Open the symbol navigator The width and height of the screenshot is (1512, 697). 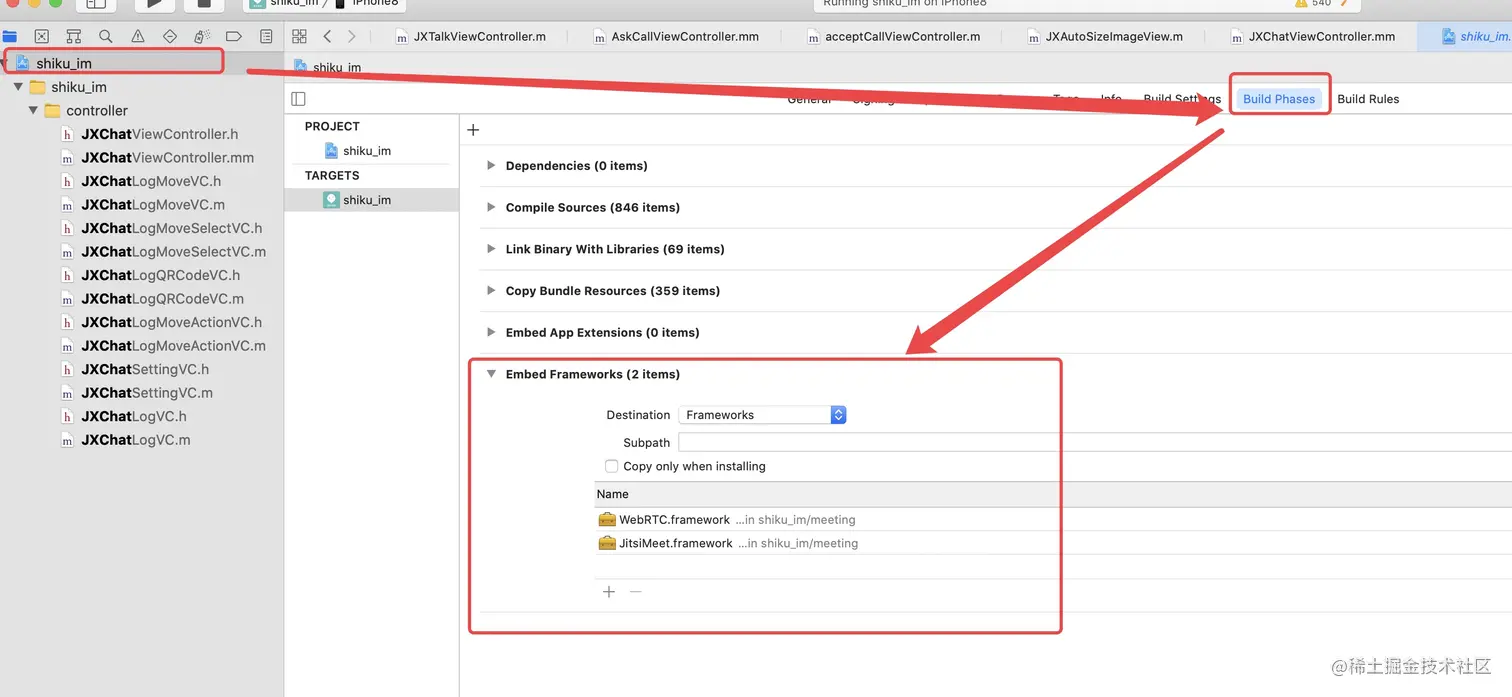[74, 36]
